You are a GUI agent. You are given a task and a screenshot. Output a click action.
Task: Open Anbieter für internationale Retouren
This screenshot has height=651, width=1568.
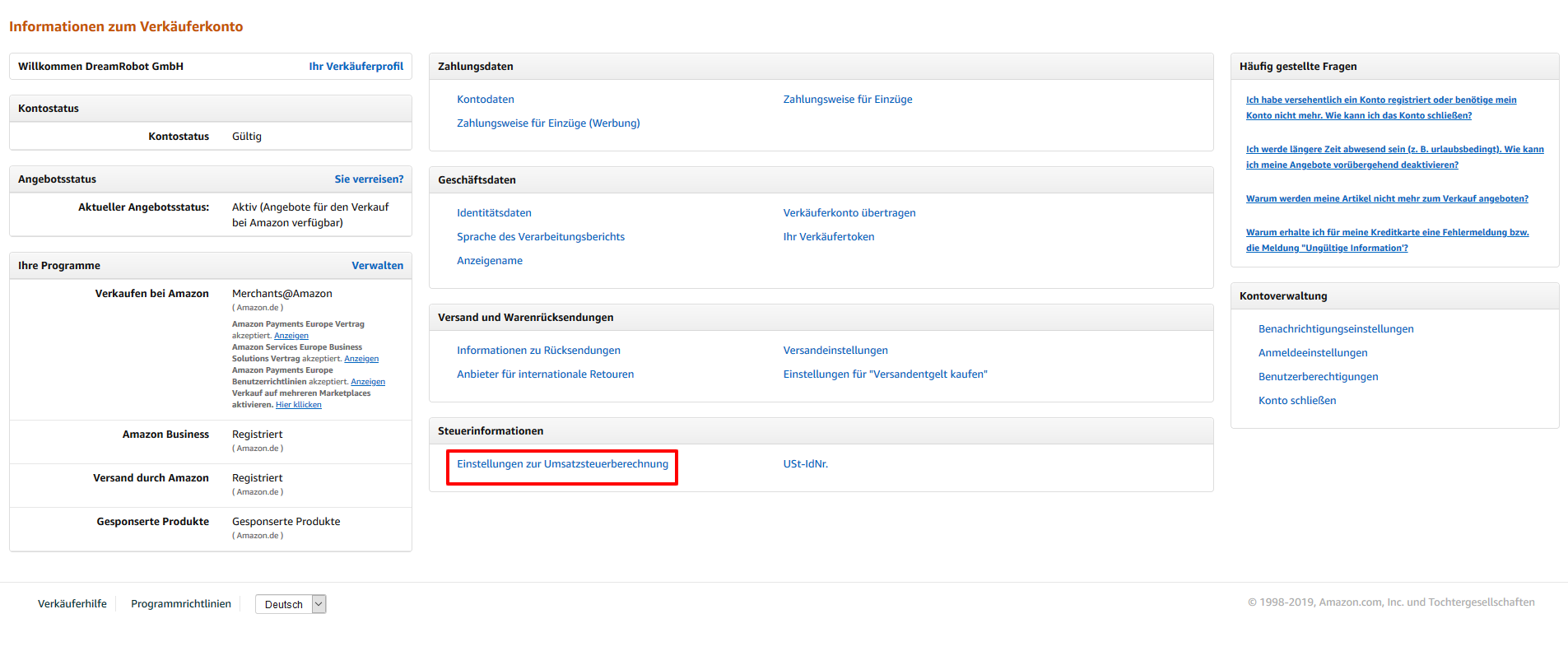pyautogui.click(x=545, y=374)
